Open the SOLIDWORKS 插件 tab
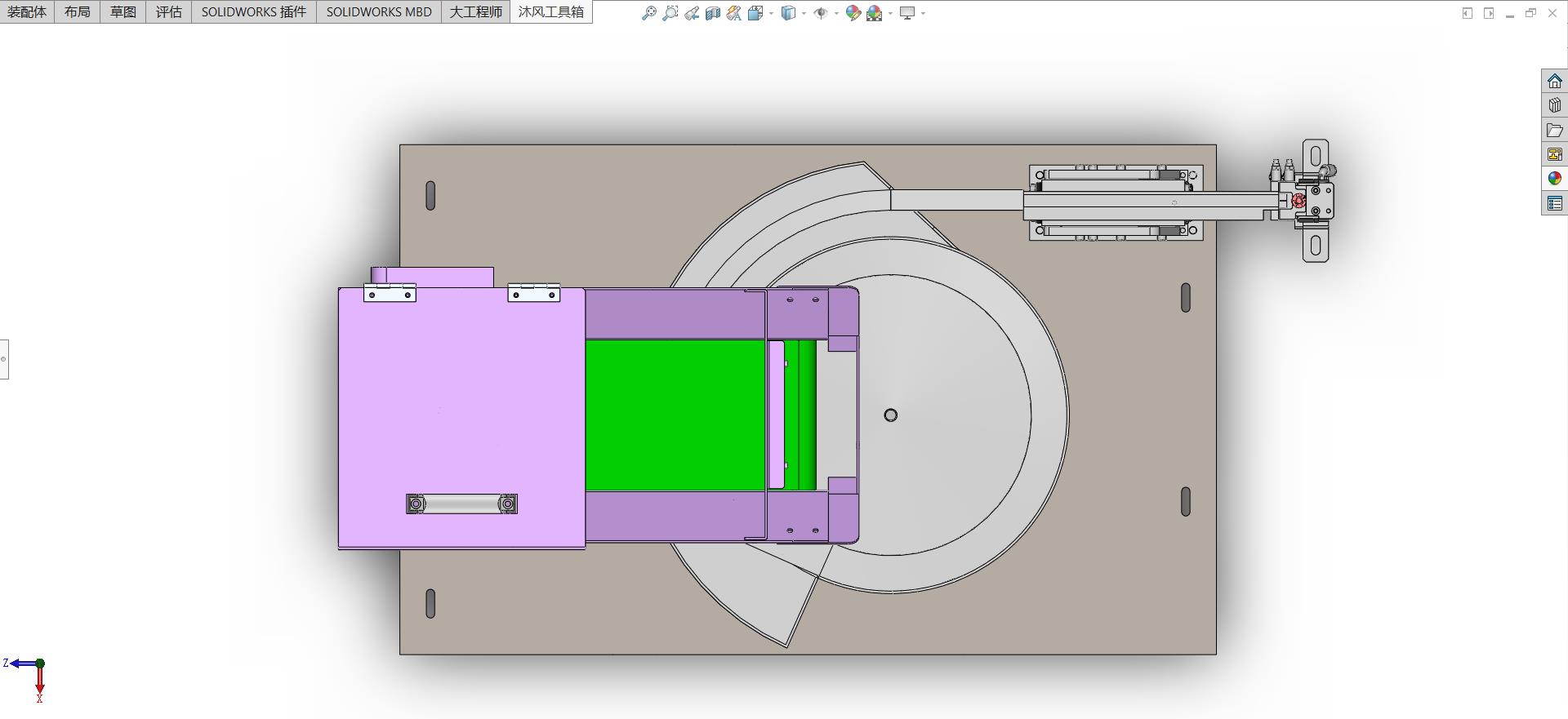 click(254, 11)
